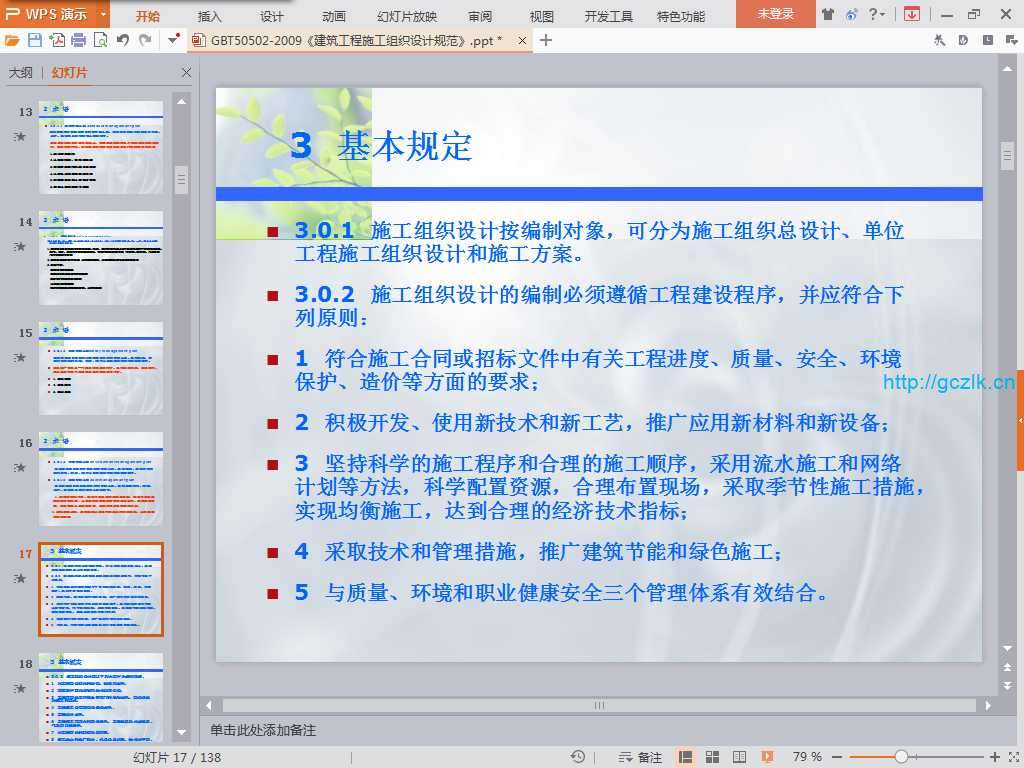
Task: Switch to the 大纲 outline tab
Action: pos(21,73)
